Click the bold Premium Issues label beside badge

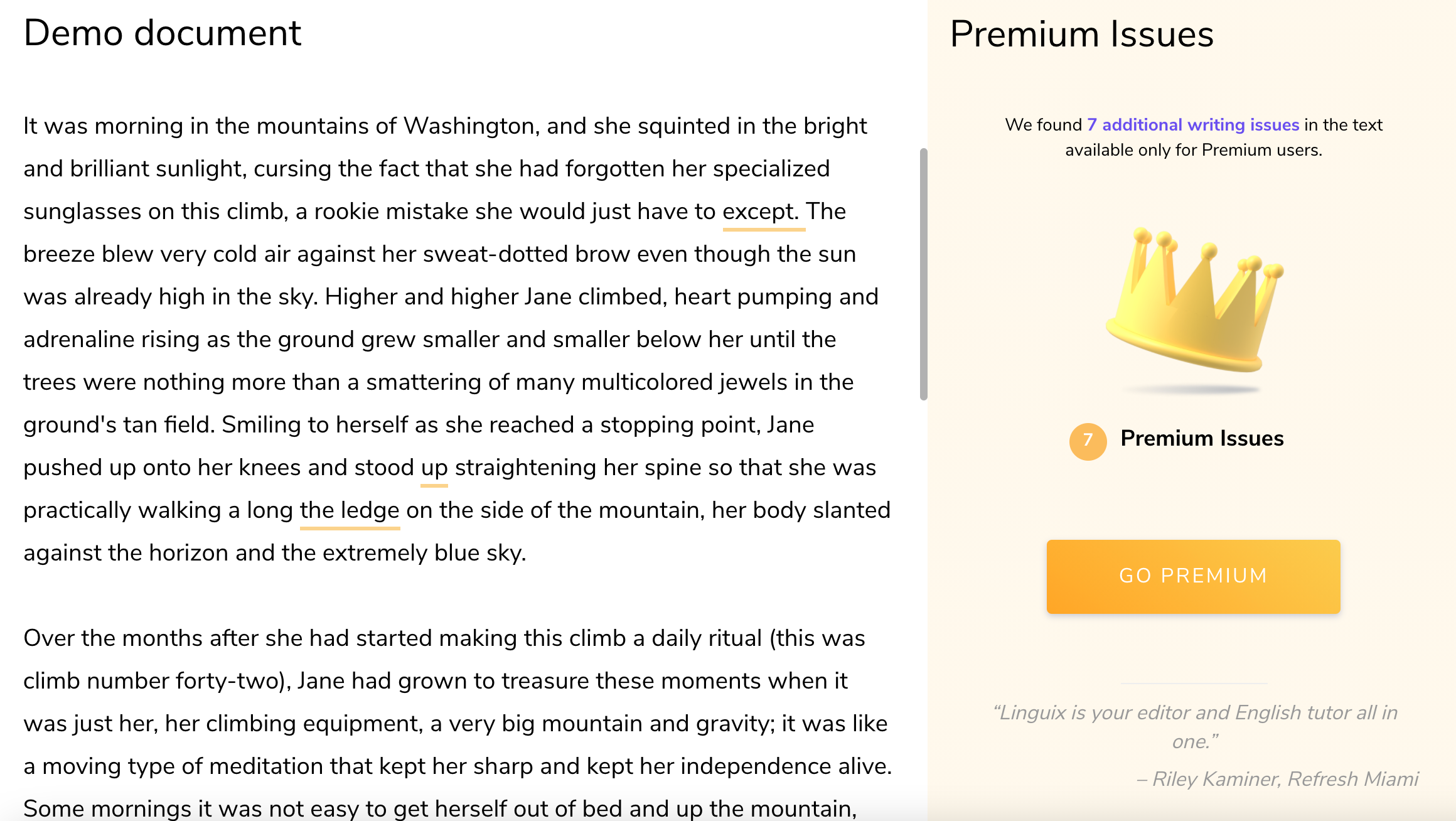[1202, 438]
